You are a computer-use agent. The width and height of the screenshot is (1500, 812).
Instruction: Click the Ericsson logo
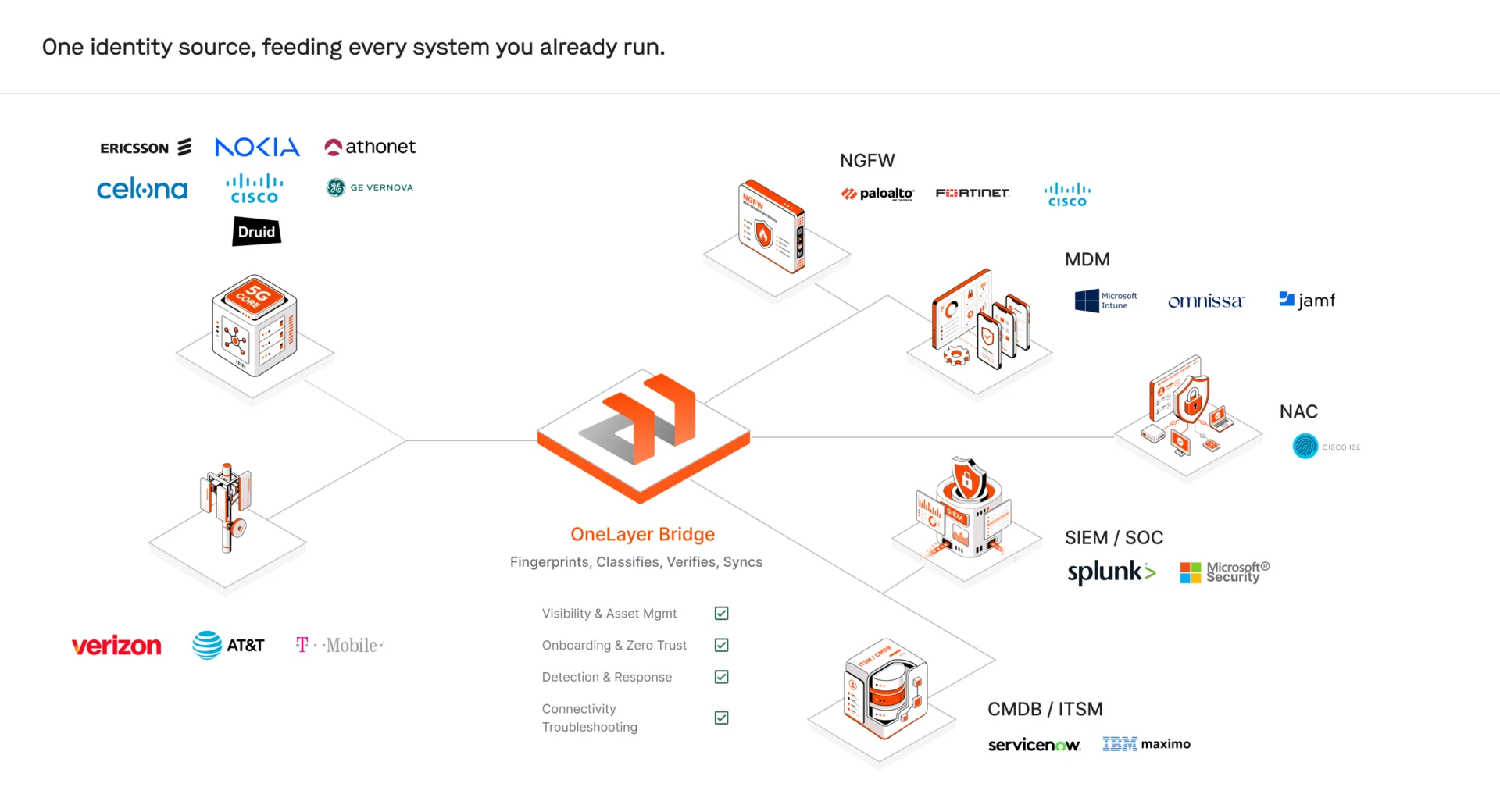tap(145, 148)
